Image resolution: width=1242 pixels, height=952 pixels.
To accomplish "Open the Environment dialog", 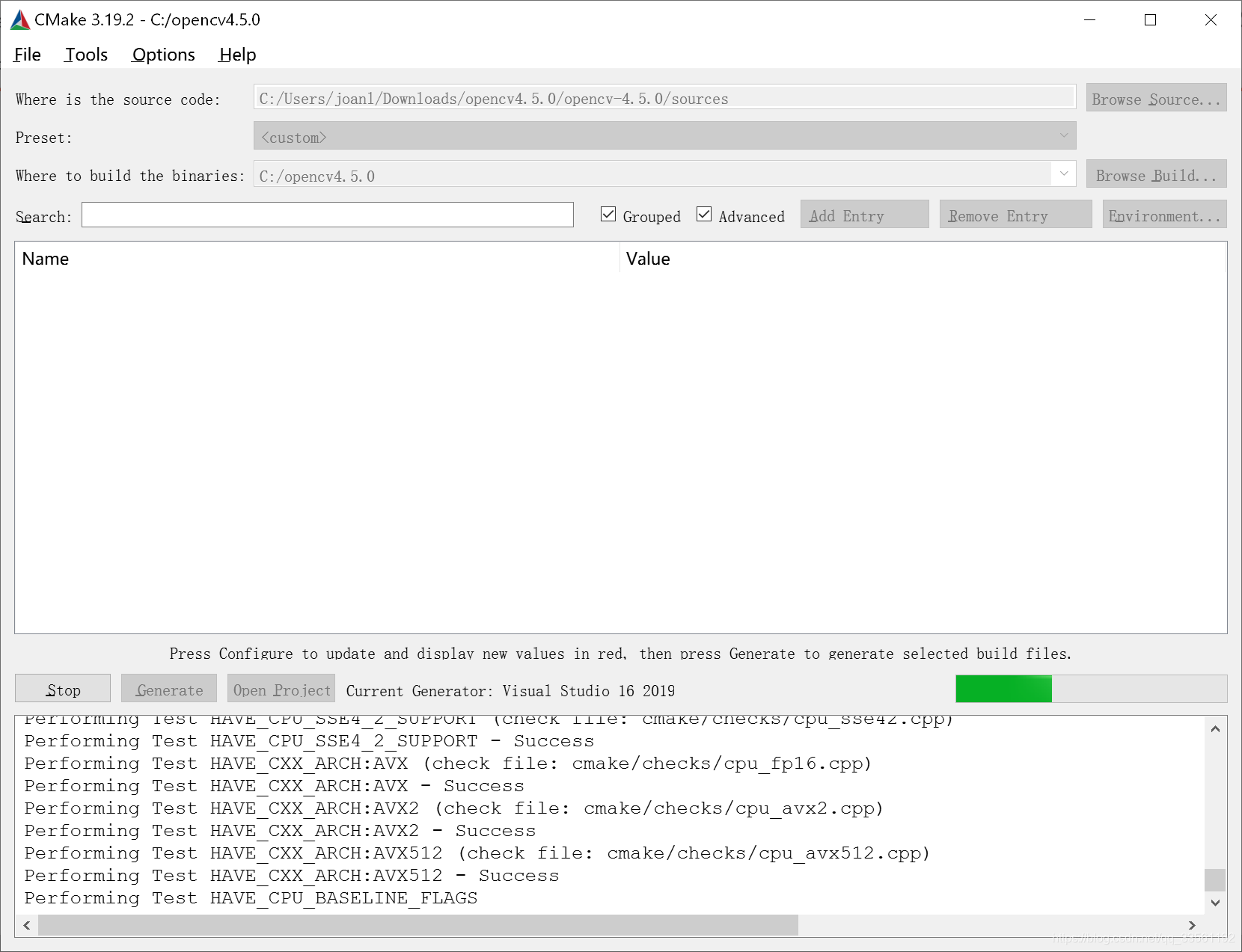I will click(x=1164, y=215).
